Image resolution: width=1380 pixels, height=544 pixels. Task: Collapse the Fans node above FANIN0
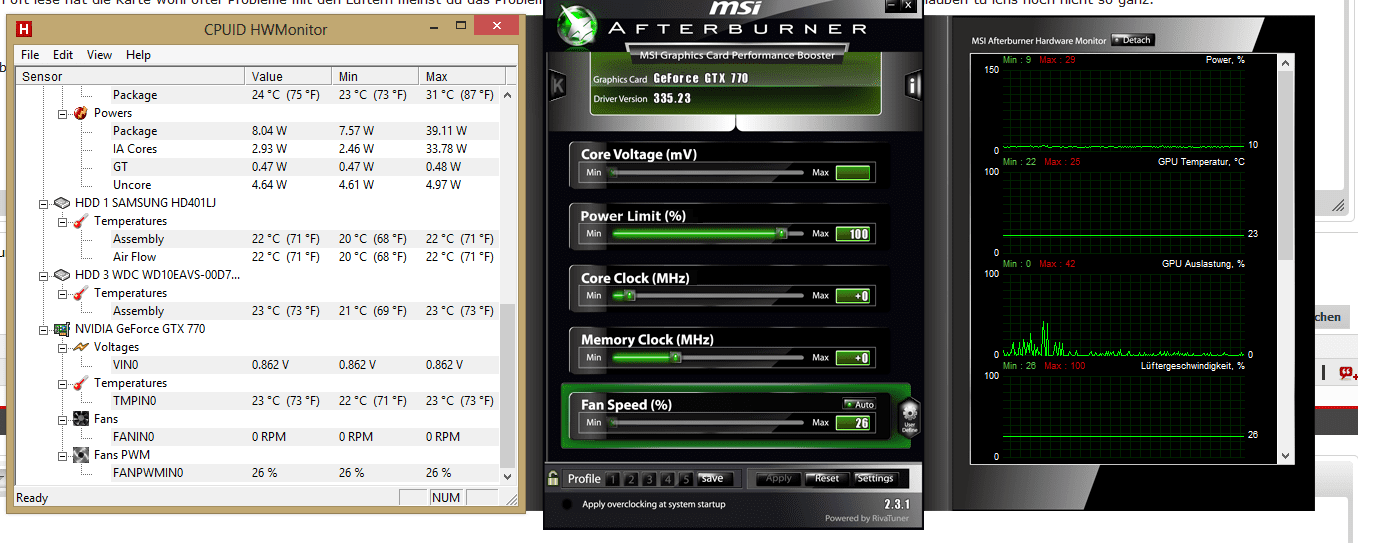tap(62, 419)
